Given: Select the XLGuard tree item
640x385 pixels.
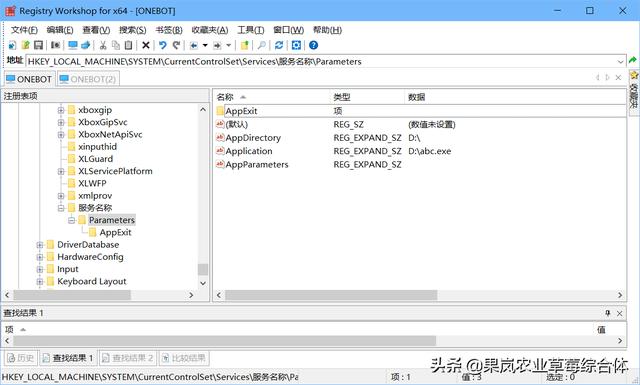Looking at the screenshot, I should pyautogui.click(x=96, y=159).
